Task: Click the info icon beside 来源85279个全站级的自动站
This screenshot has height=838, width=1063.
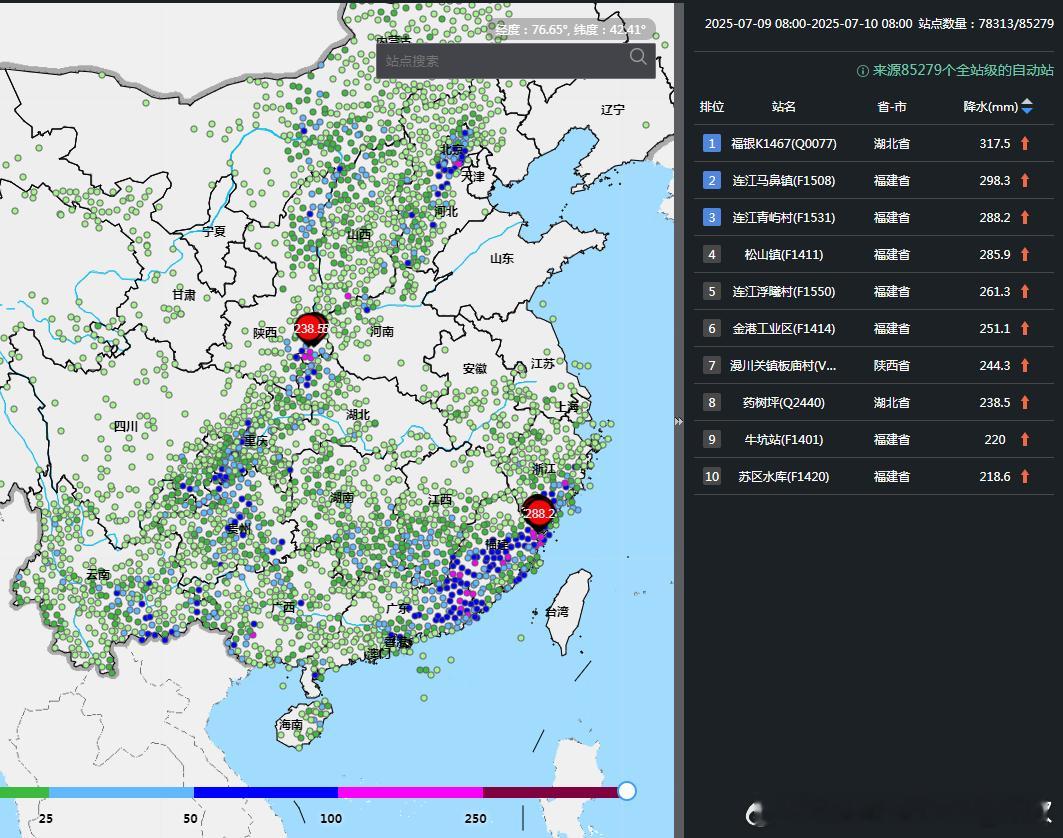Action: pyautogui.click(x=862, y=71)
